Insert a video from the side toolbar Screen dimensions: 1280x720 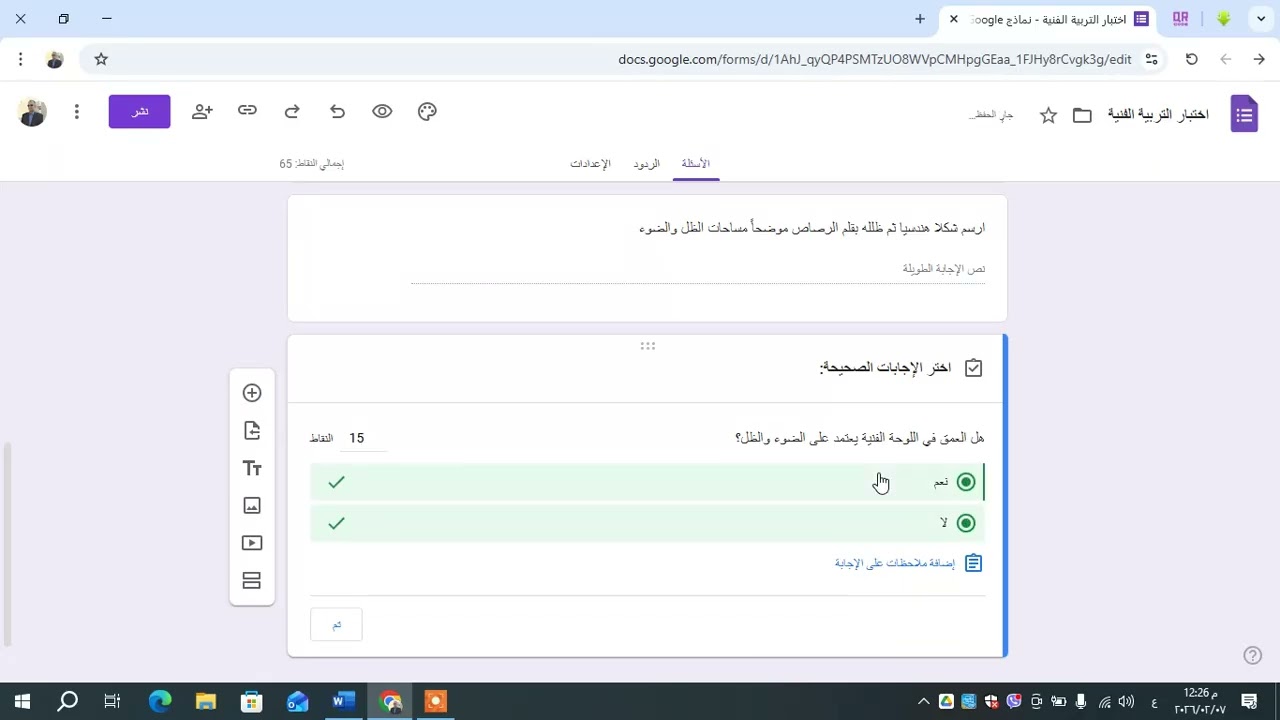point(252,543)
